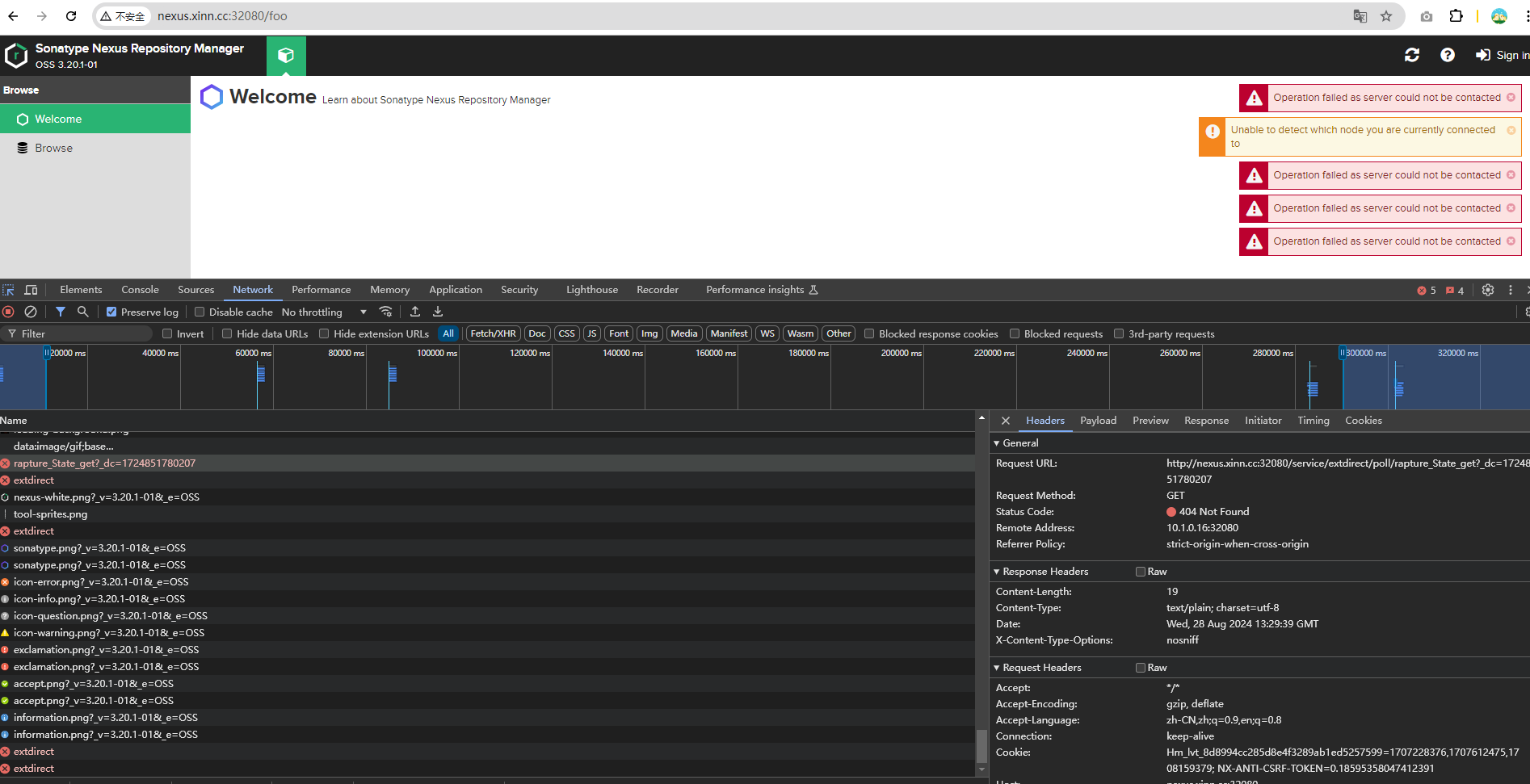Filter requests by JS type

(x=591, y=333)
